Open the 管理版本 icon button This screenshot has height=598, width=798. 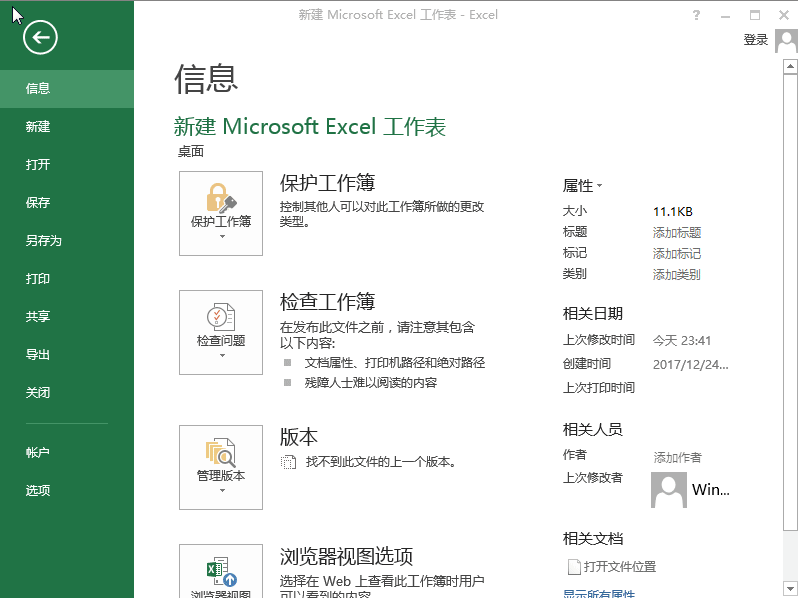click(x=221, y=467)
